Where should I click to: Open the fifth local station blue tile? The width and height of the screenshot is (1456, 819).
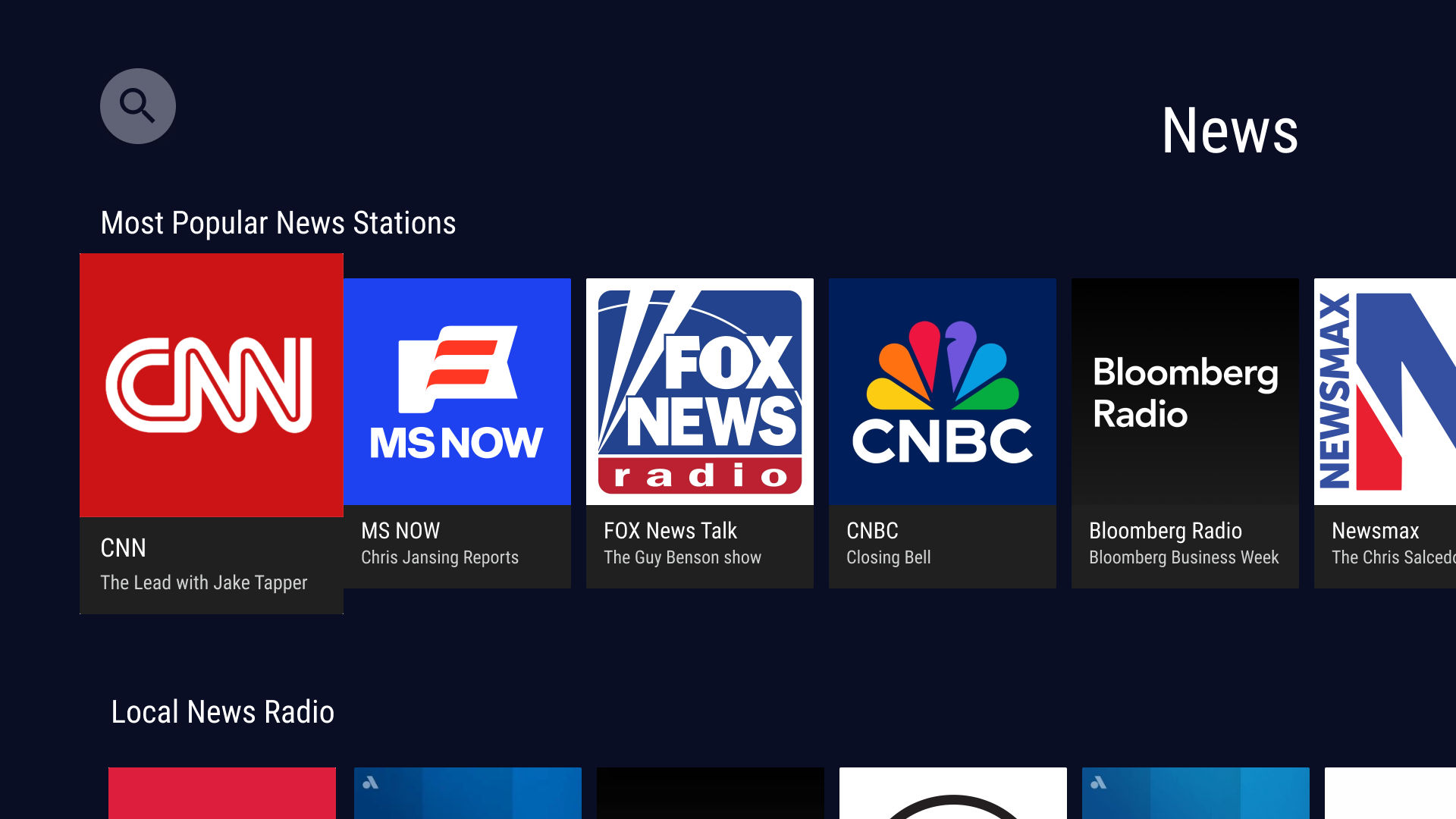tap(1195, 792)
